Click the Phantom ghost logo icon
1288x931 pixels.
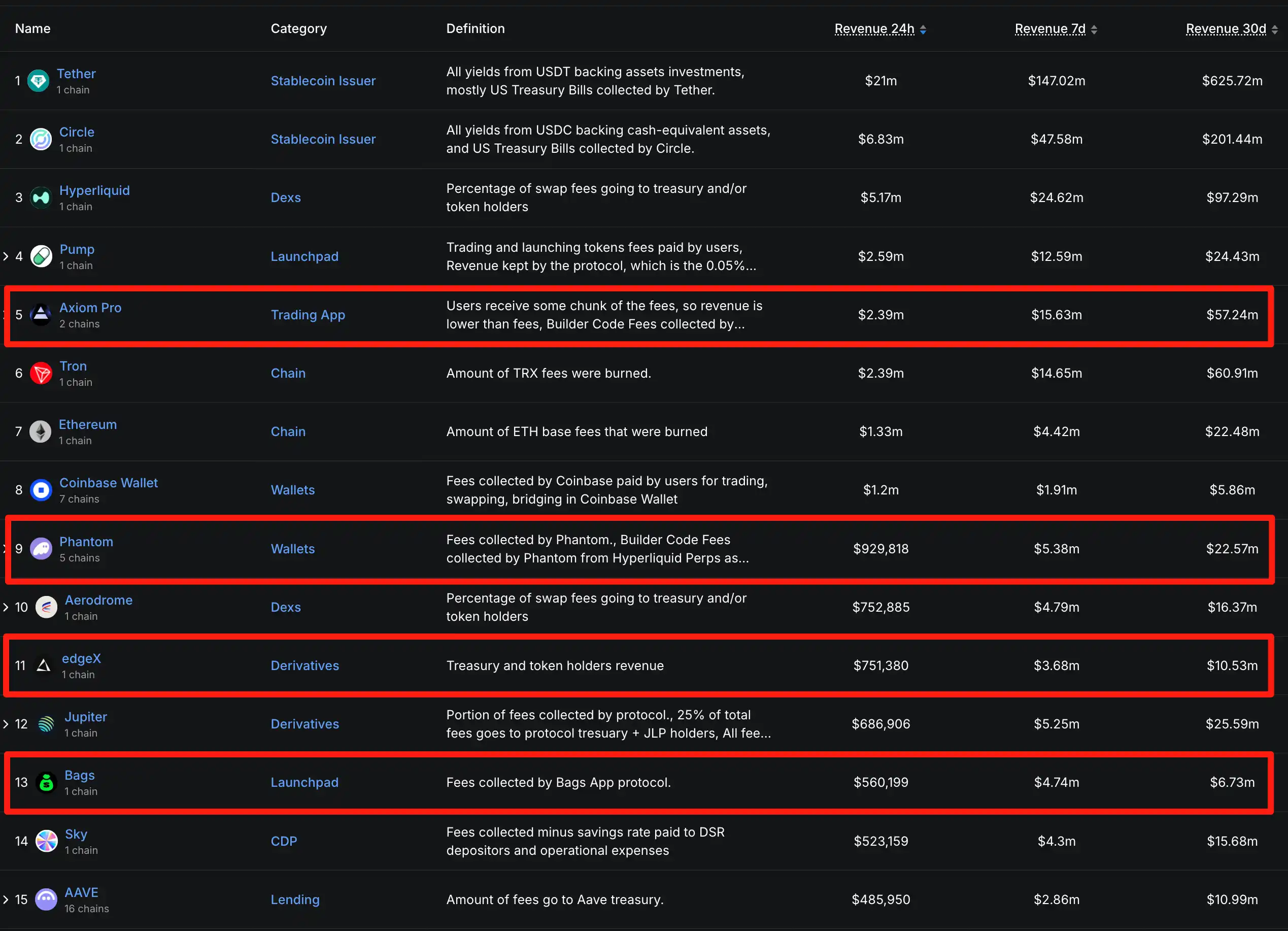tap(41, 549)
